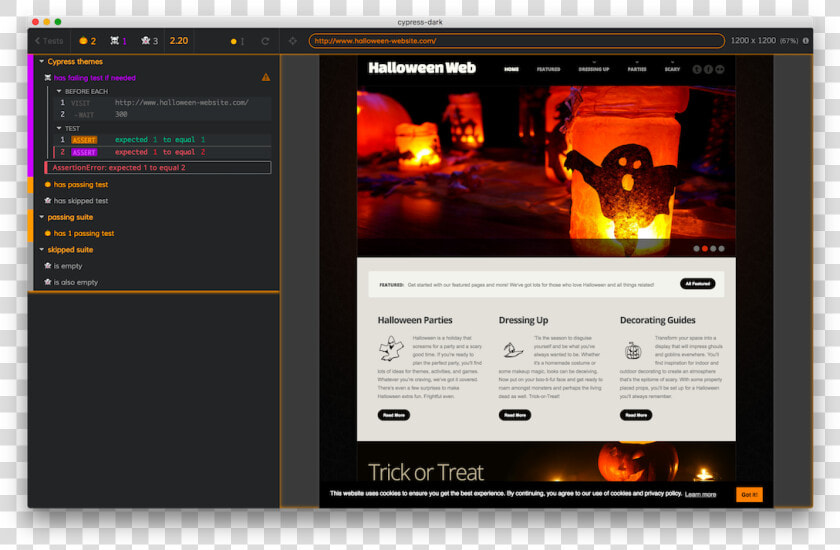Click the viewport info circle icon

pos(805,41)
